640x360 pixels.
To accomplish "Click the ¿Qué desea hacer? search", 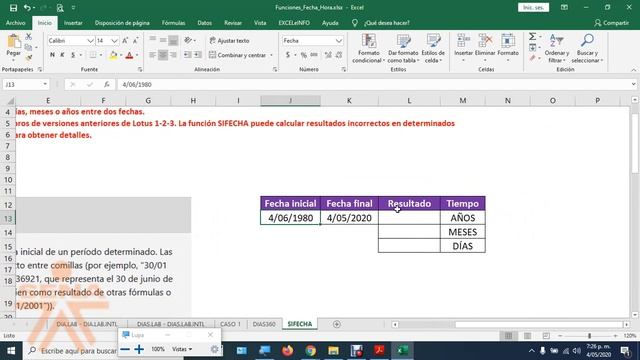I will pyautogui.click(x=386, y=23).
